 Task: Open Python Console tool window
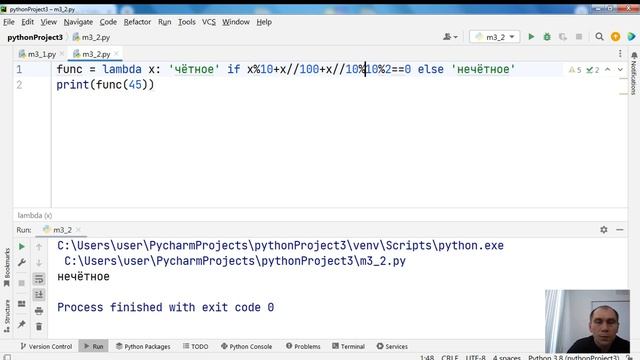[247, 346]
